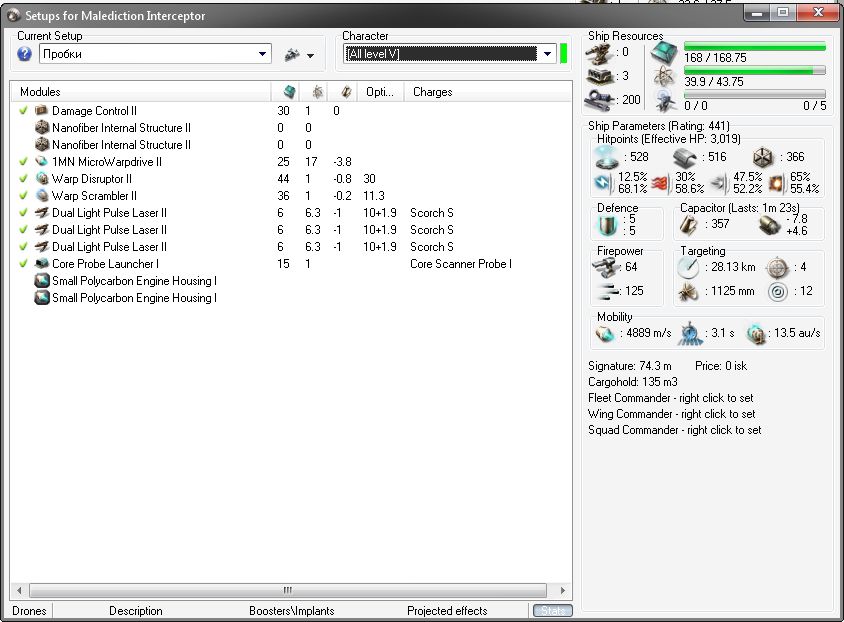Click the capacitor capacity icon showing 357

[x=688, y=224]
